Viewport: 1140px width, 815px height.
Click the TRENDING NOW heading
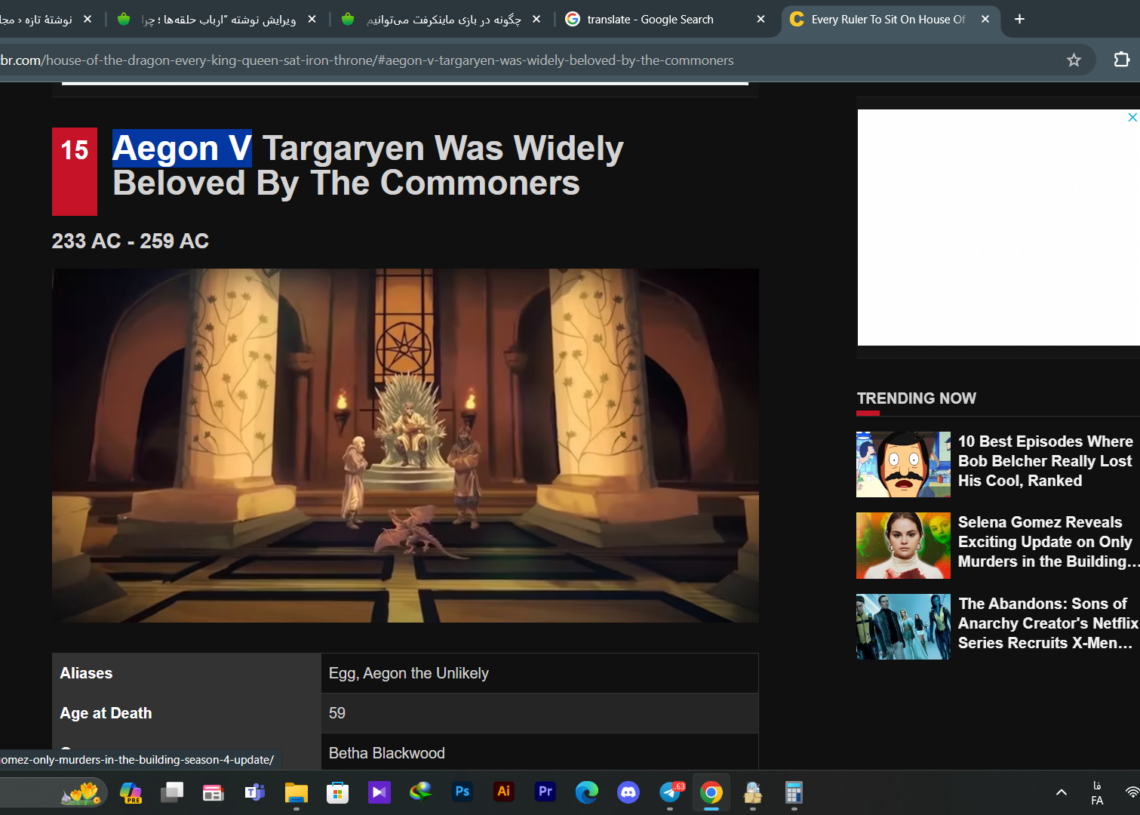click(x=916, y=398)
